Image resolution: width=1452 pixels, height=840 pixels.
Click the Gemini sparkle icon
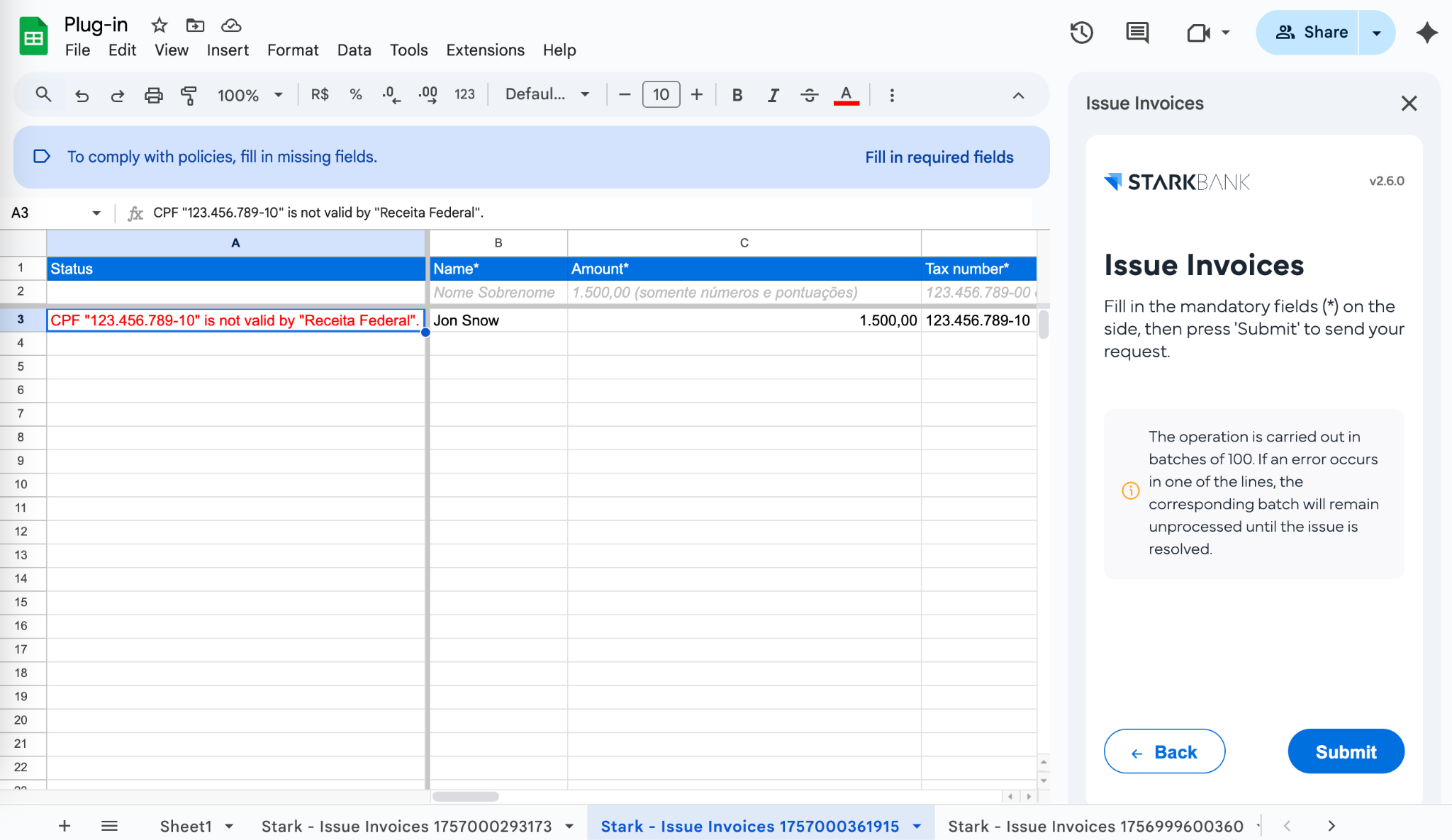[x=1426, y=33]
